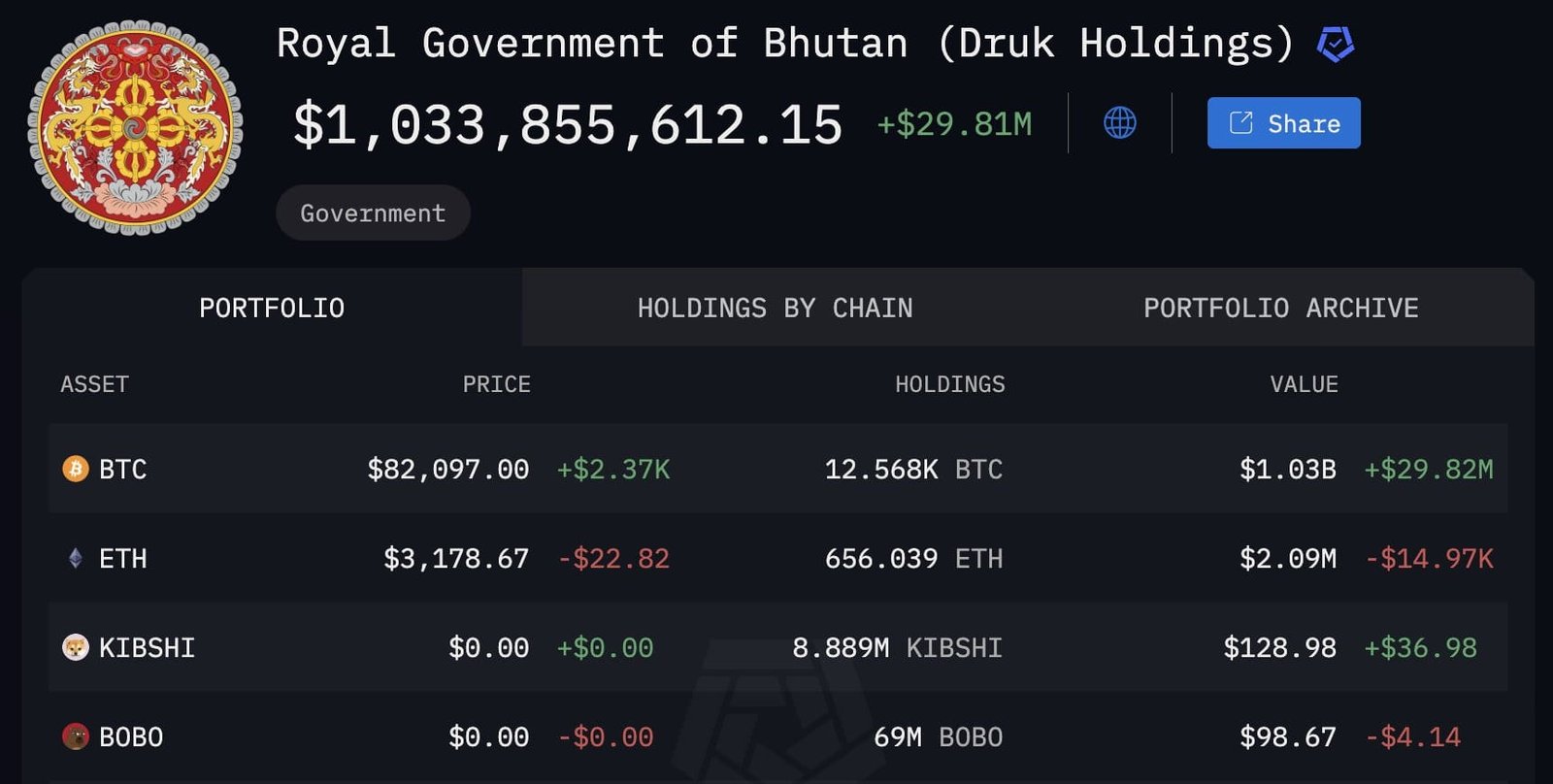Sort the ASSET column header
1553x784 pixels.
(x=93, y=384)
